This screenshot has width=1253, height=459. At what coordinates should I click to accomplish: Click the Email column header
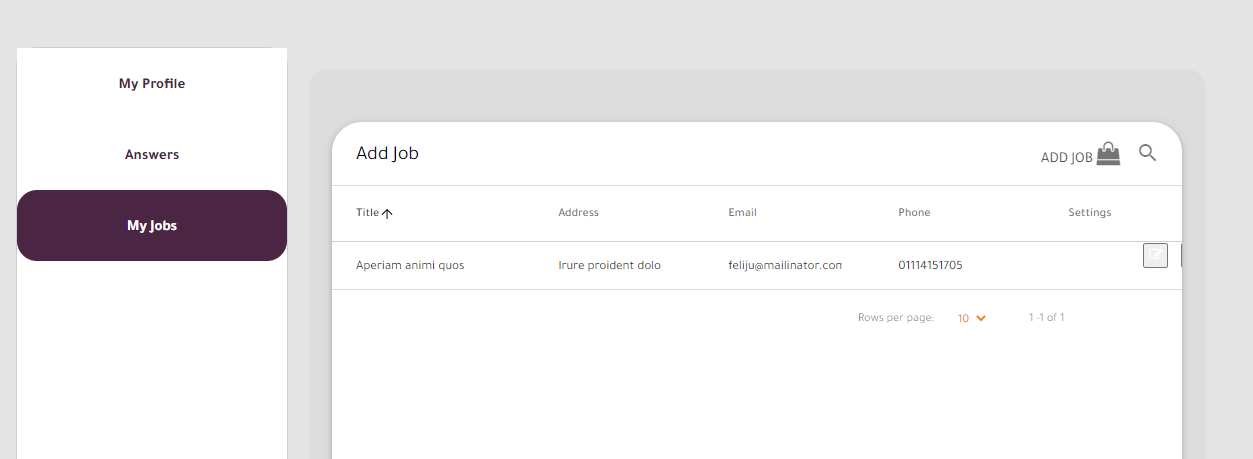742,213
